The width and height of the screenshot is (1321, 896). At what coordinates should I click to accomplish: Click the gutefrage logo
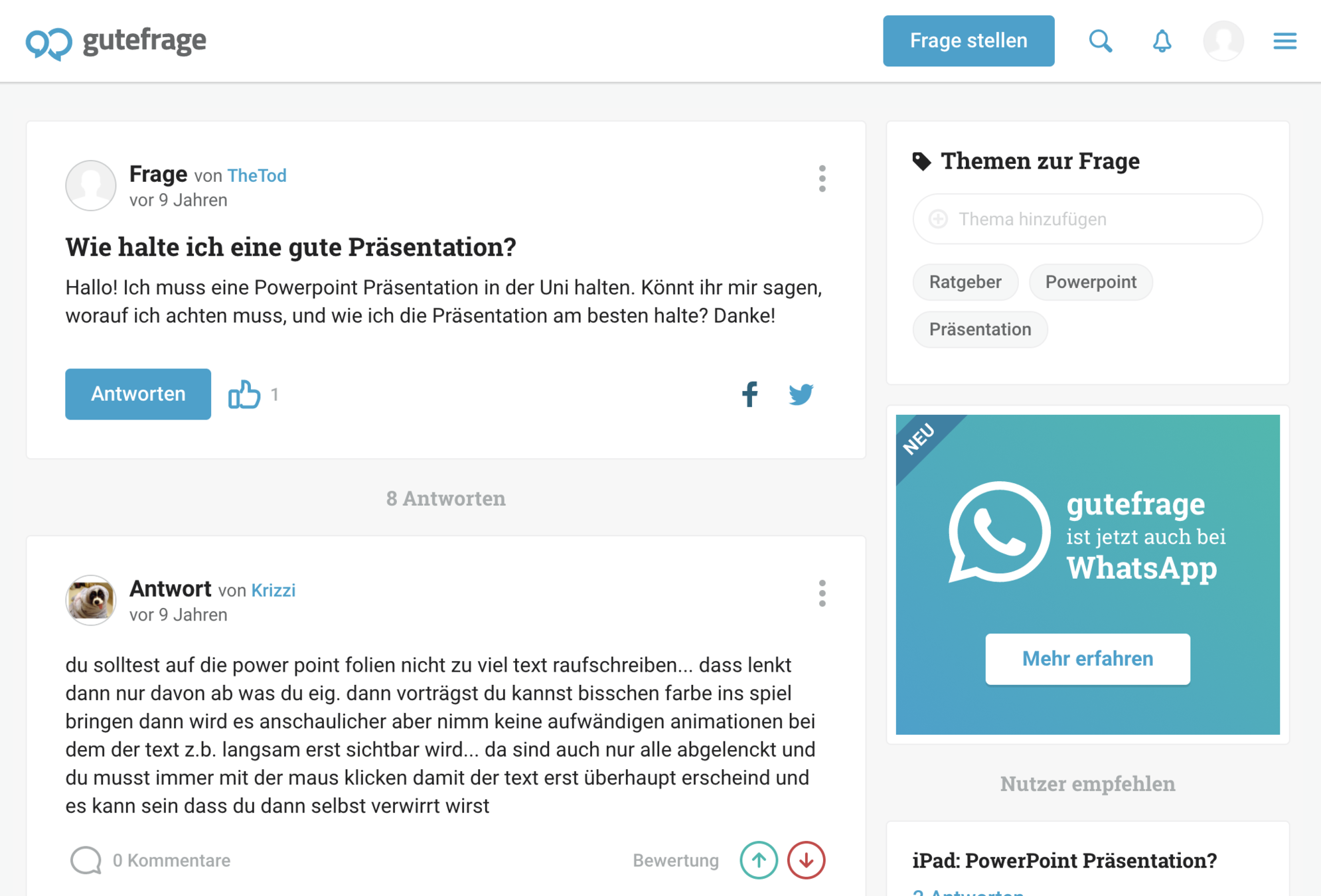tap(116, 42)
